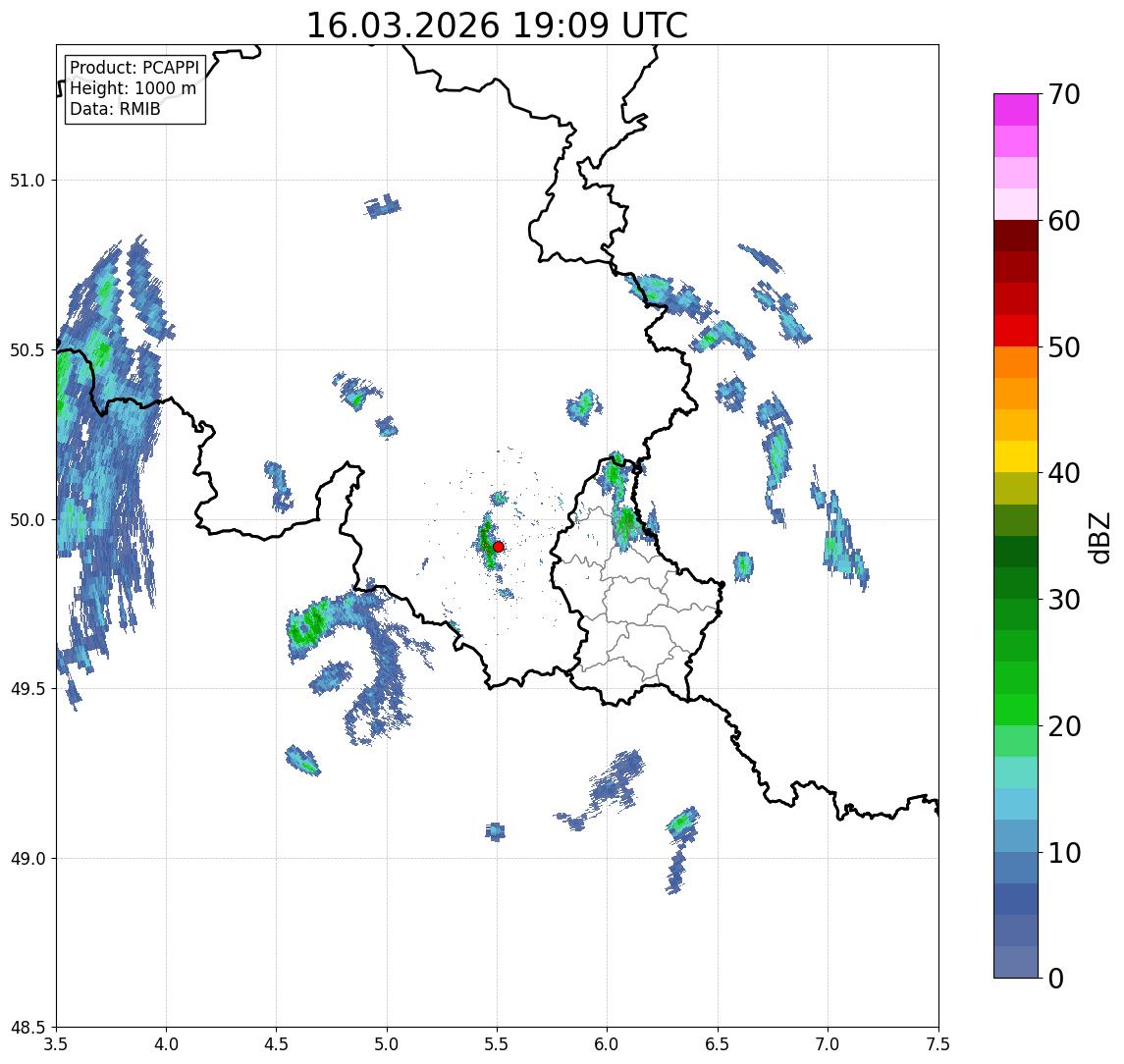Screen dimensions: 1124x1064
Task: Click the latitude axis label 49.0
Action: [x=27, y=858]
